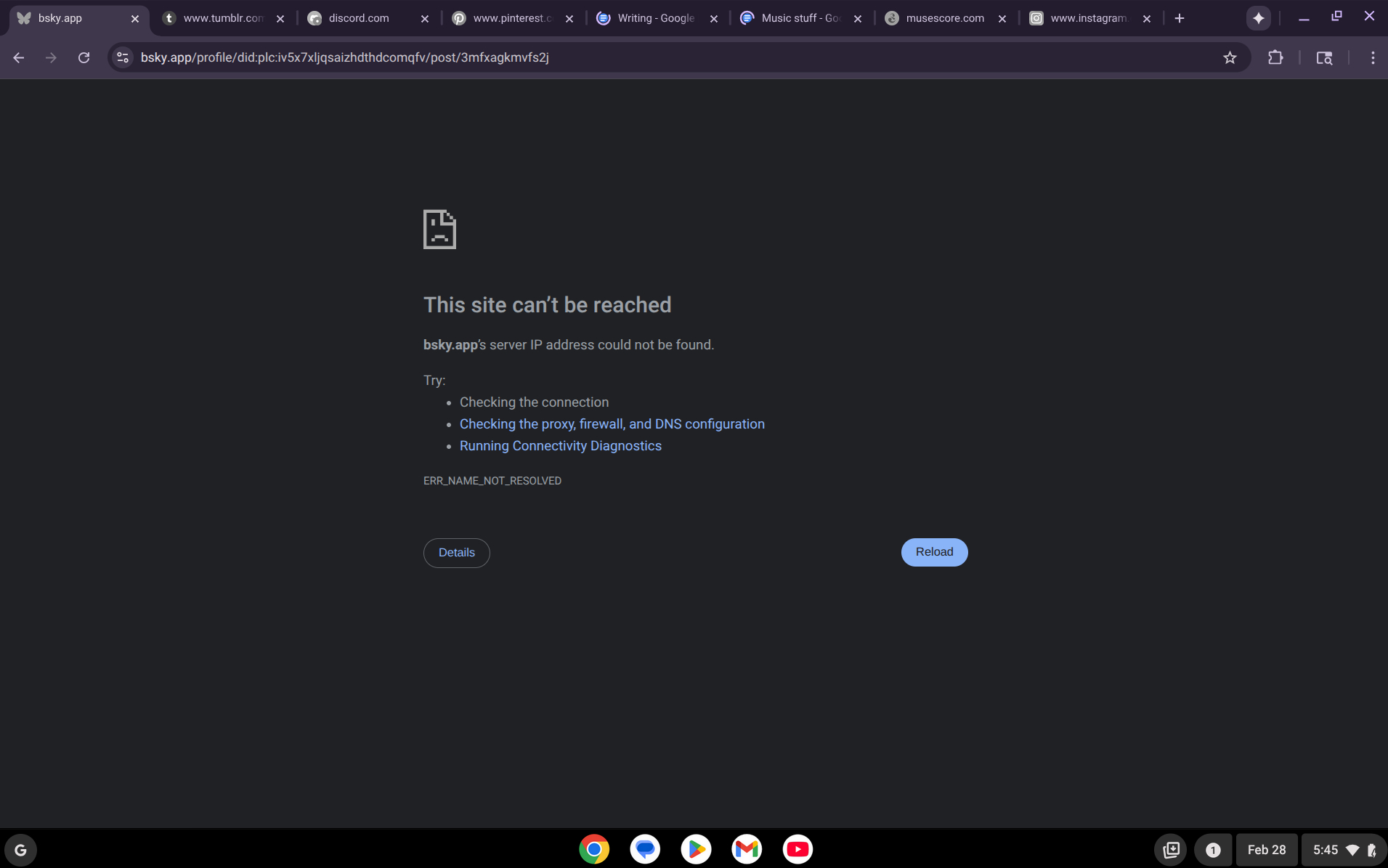Open proxy, firewall, and DNS configuration link
The width and height of the screenshot is (1388, 868).
[612, 424]
